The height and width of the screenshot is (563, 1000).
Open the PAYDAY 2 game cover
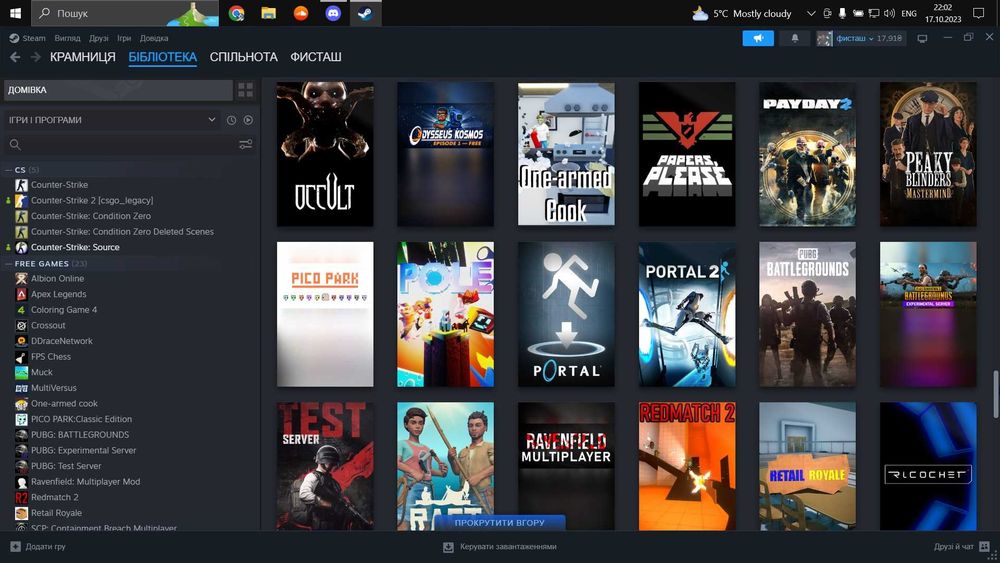[x=807, y=154]
